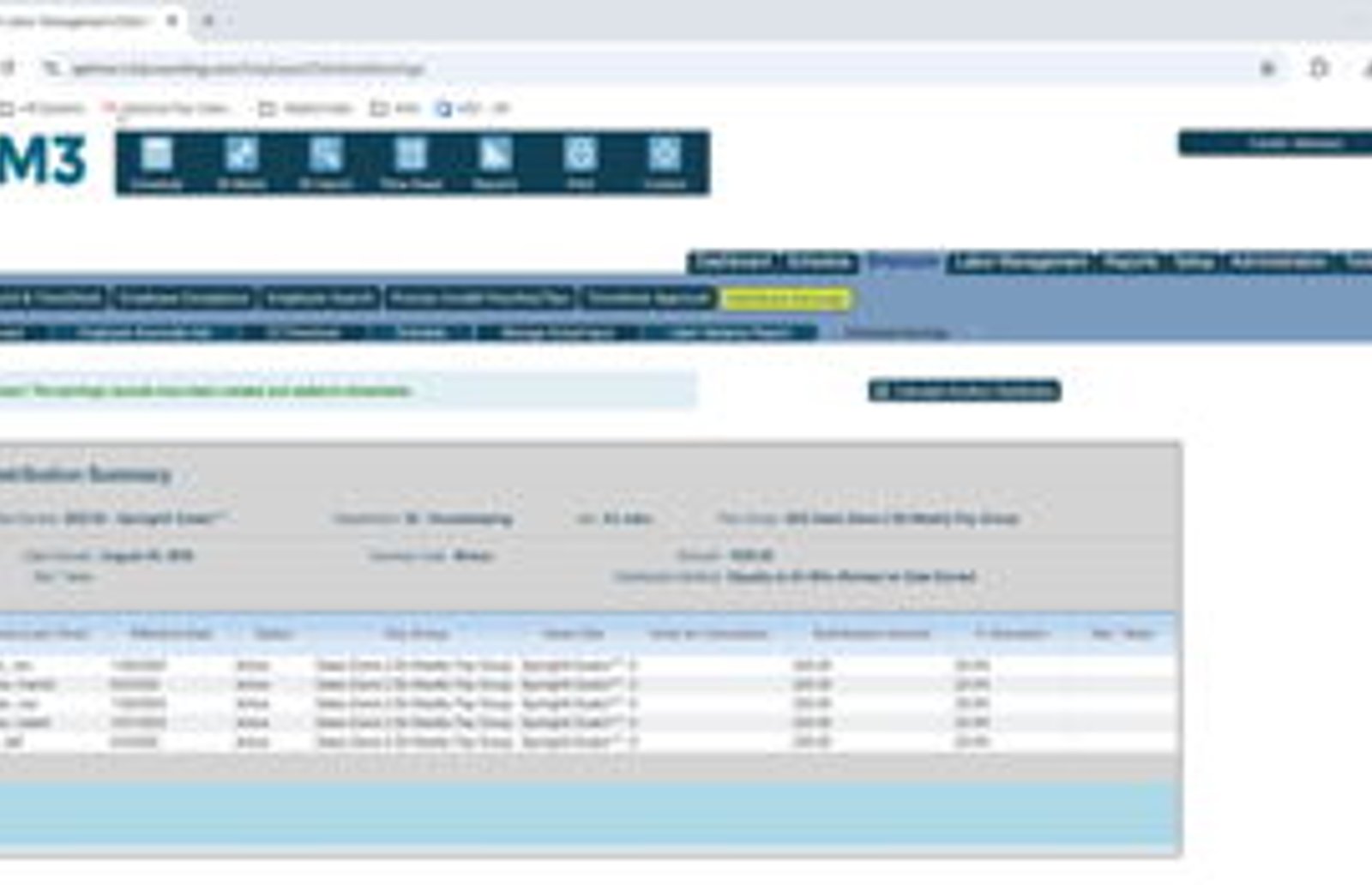The image size is (1372, 885).
Task: Click the Time Sheet icon in M3 toolbar
Action: 411,163
